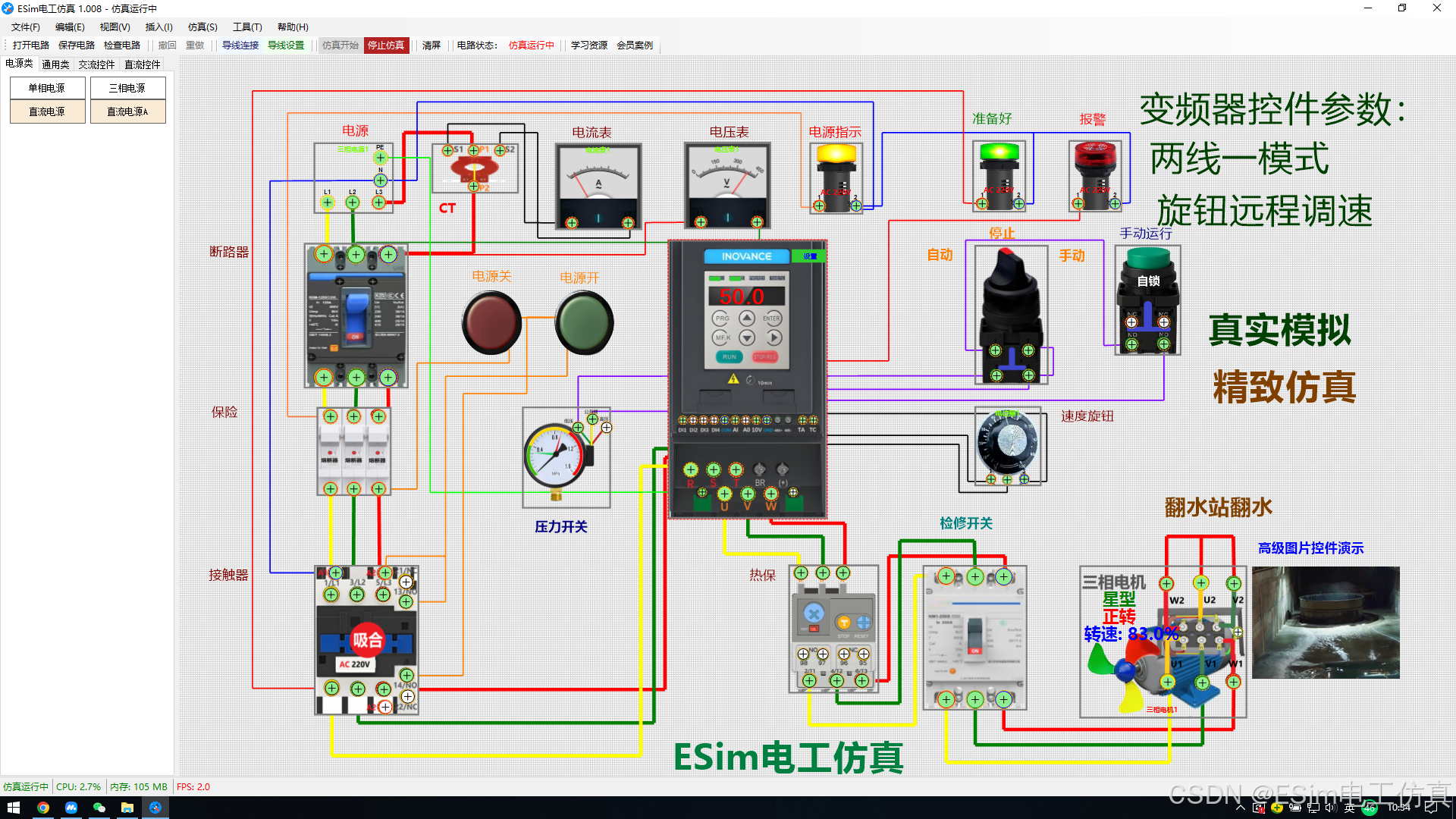Viewport: 1456px width, 819px height.
Task: Click the 停止仿真 button
Action: pyautogui.click(x=386, y=45)
